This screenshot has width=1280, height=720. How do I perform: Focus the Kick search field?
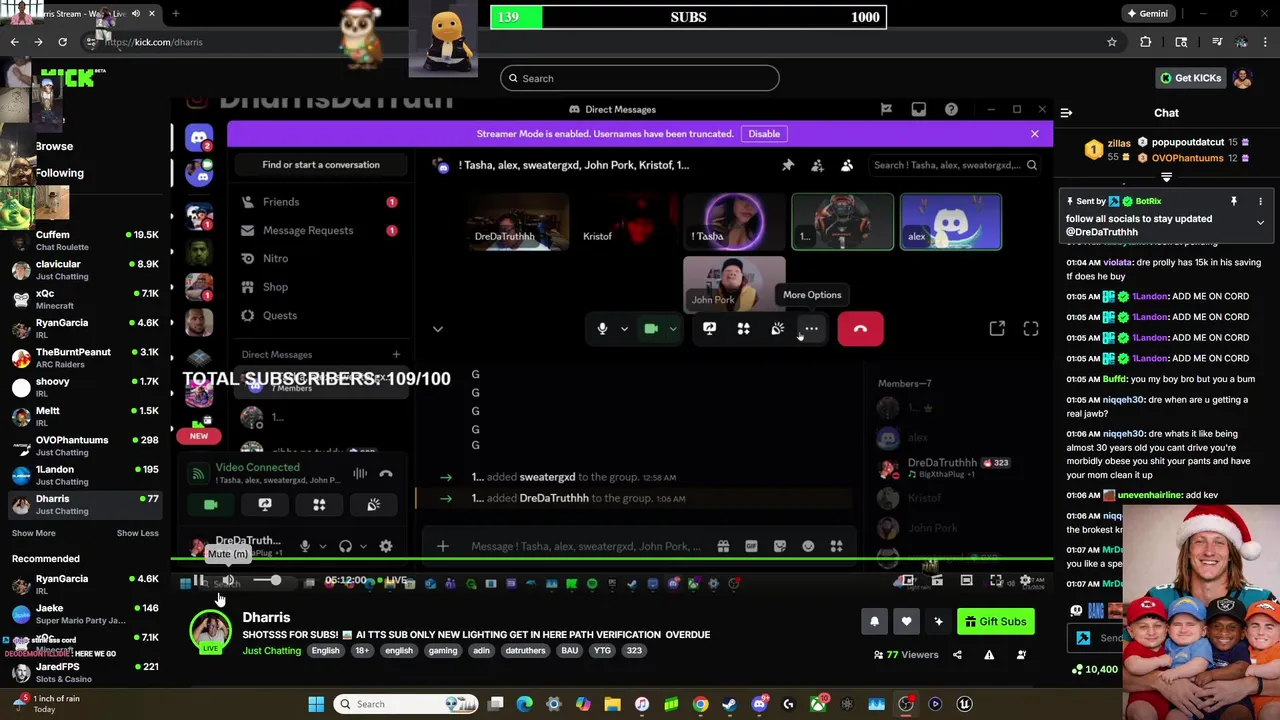pyautogui.click(x=640, y=78)
